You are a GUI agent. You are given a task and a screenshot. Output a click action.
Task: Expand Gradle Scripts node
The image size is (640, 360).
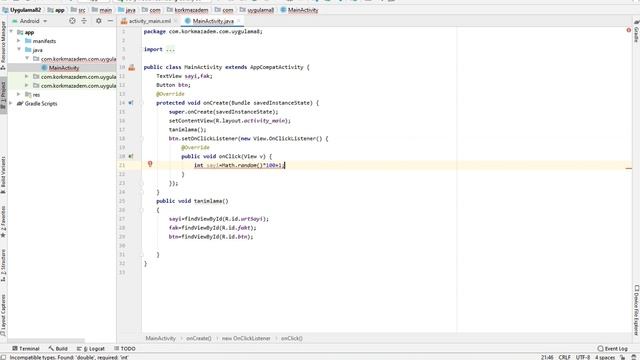pos(11,103)
